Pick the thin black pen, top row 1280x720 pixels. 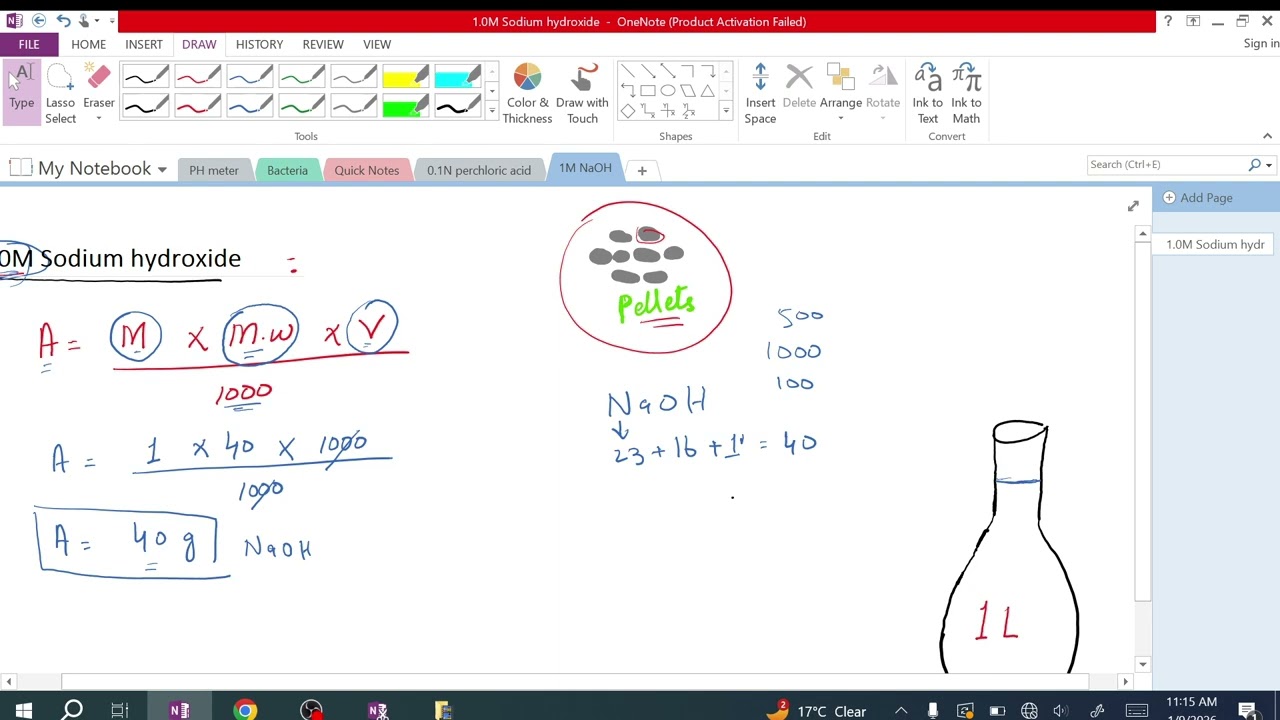pyautogui.click(x=146, y=76)
